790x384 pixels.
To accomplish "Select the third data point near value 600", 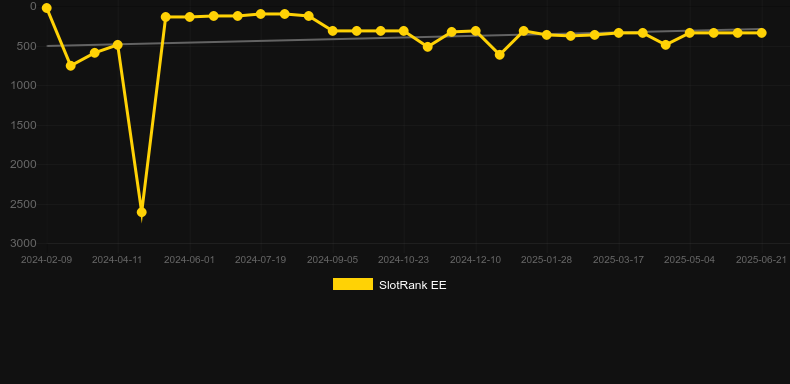I will (x=94, y=52).
